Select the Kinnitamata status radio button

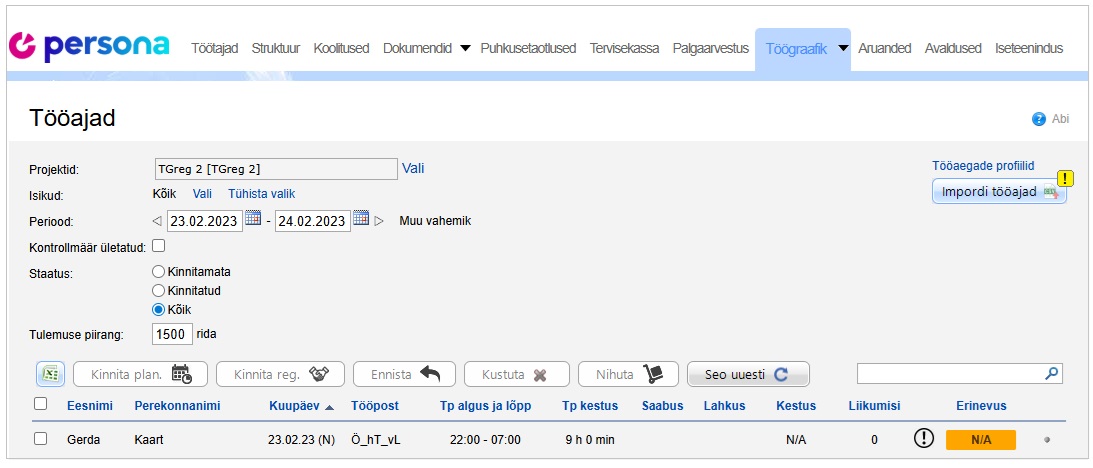(x=158, y=271)
